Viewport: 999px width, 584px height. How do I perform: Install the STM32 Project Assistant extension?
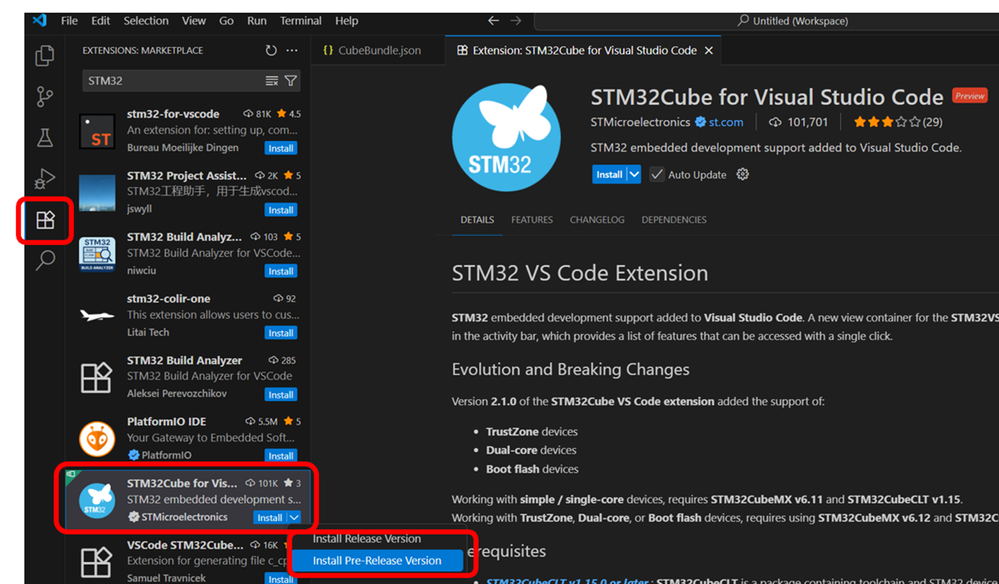pyautogui.click(x=280, y=210)
